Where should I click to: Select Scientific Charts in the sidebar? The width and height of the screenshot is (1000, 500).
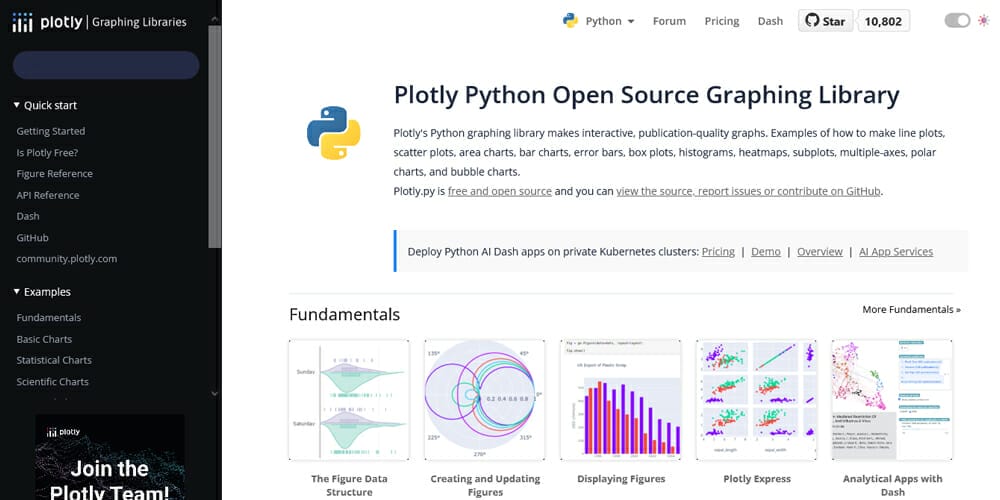point(52,382)
